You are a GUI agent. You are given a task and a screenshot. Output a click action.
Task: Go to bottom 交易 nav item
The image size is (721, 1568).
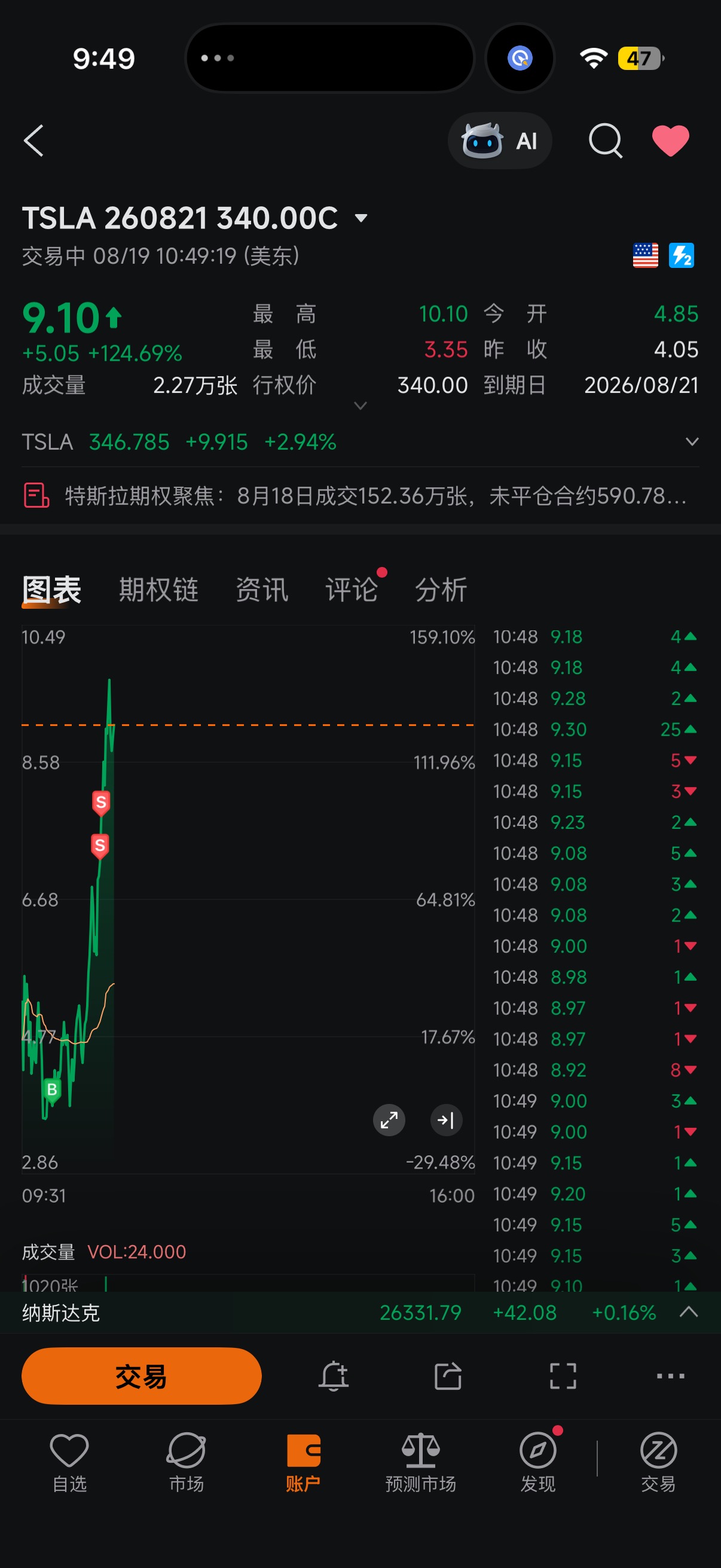[658, 1462]
